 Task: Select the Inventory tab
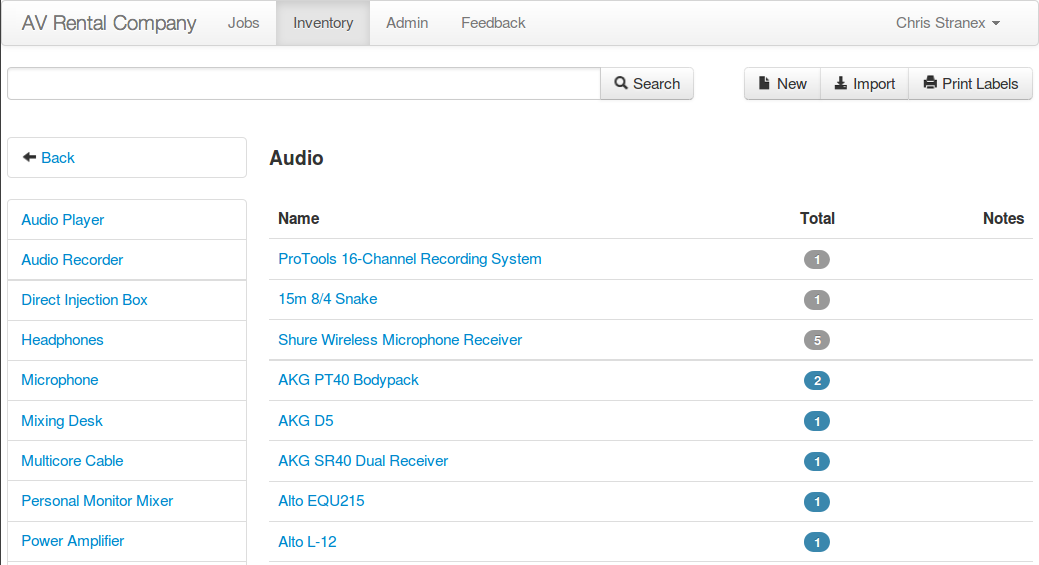[x=323, y=23]
